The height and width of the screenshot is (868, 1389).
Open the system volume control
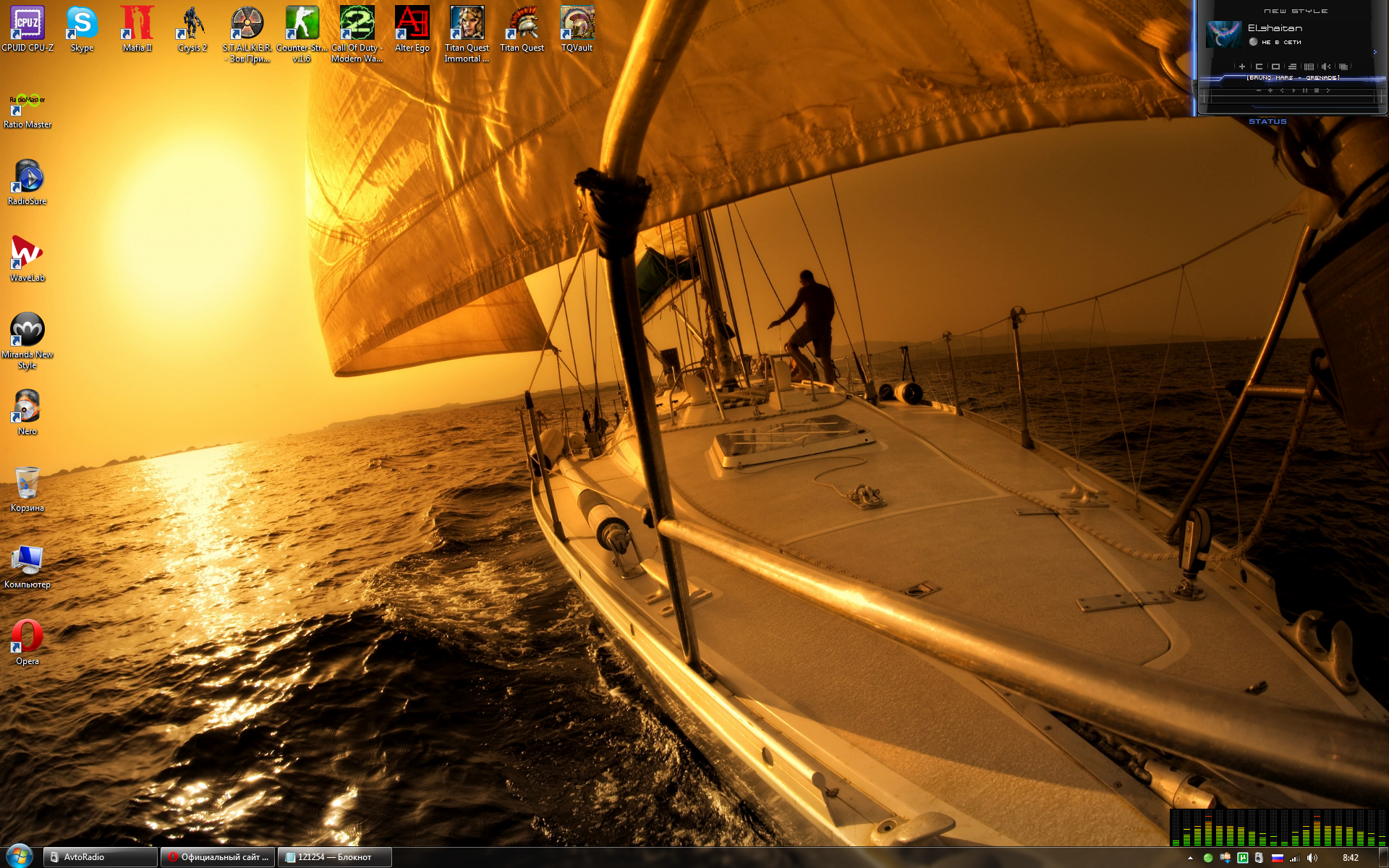click(x=1312, y=858)
